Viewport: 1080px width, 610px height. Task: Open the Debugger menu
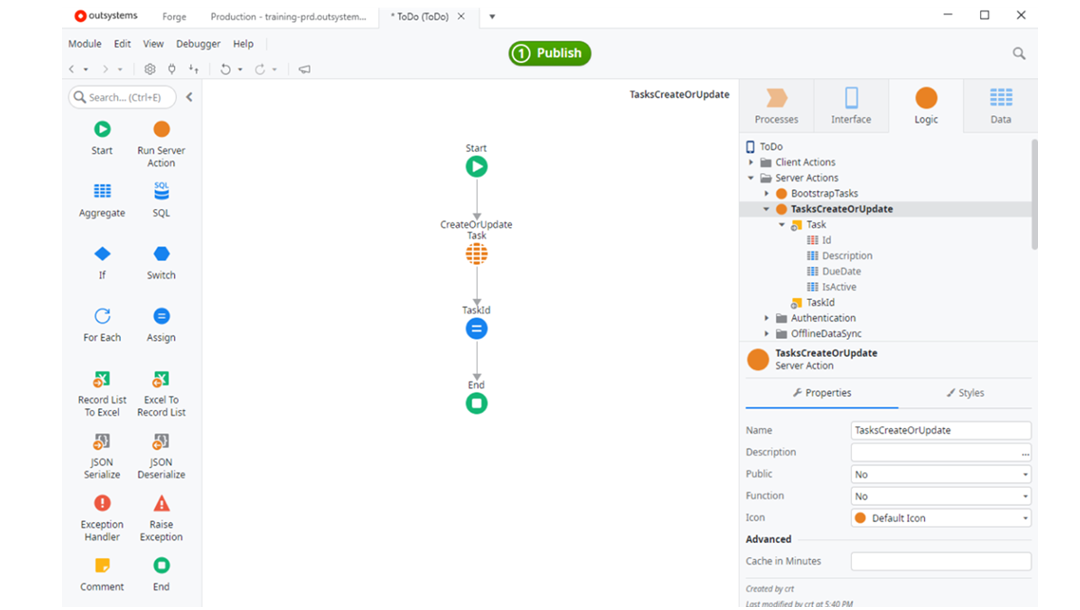(198, 44)
